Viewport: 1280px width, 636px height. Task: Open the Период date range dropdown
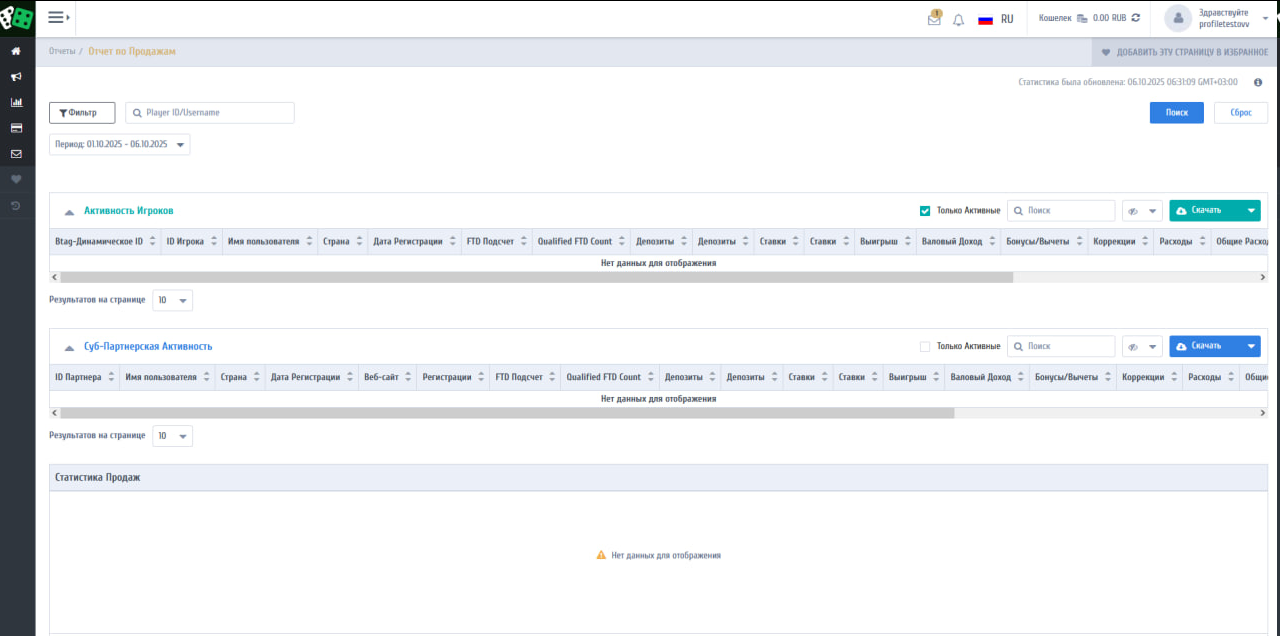tap(119, 144)
